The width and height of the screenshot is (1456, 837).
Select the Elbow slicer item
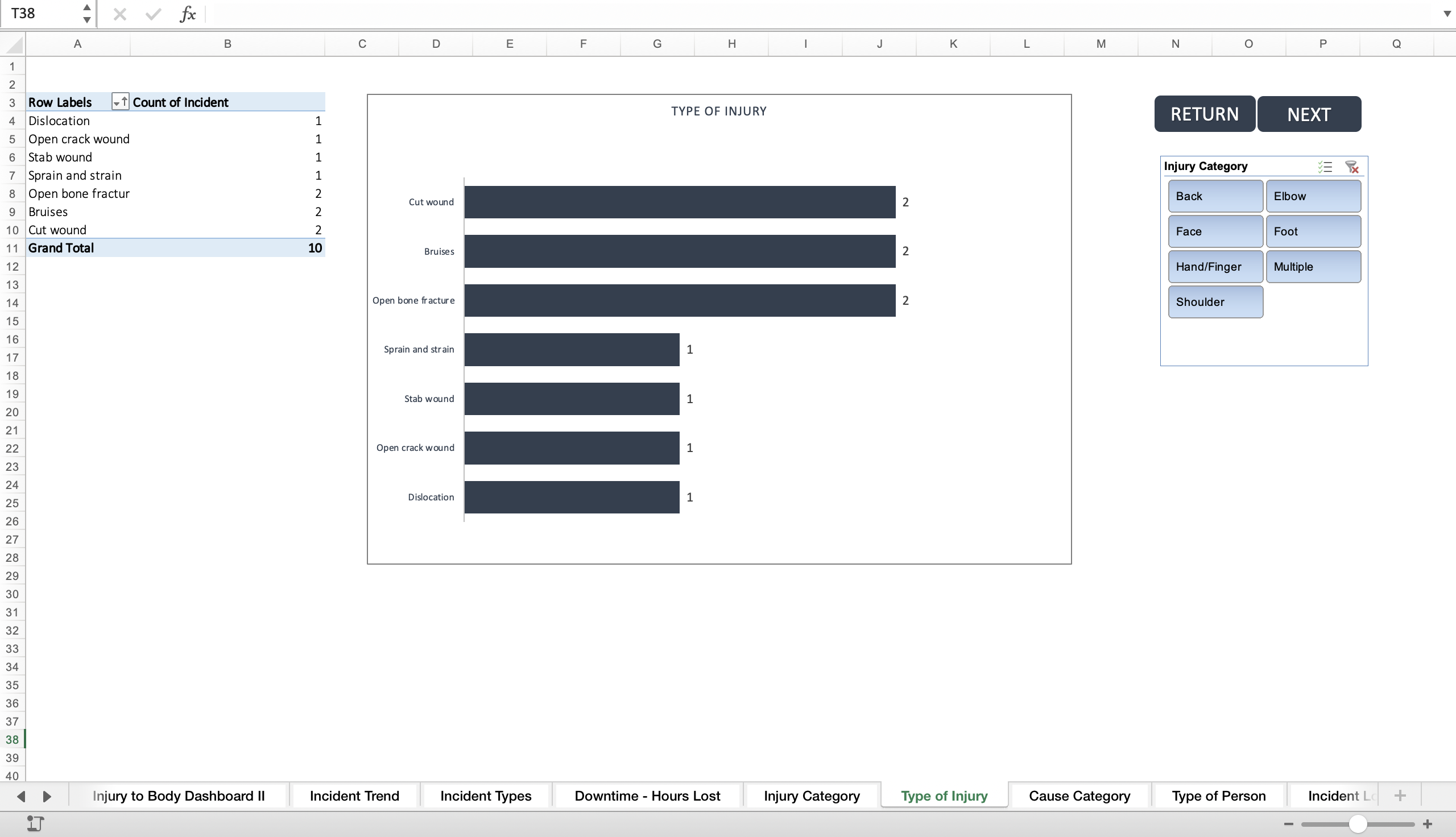(x=1313, y=196)
